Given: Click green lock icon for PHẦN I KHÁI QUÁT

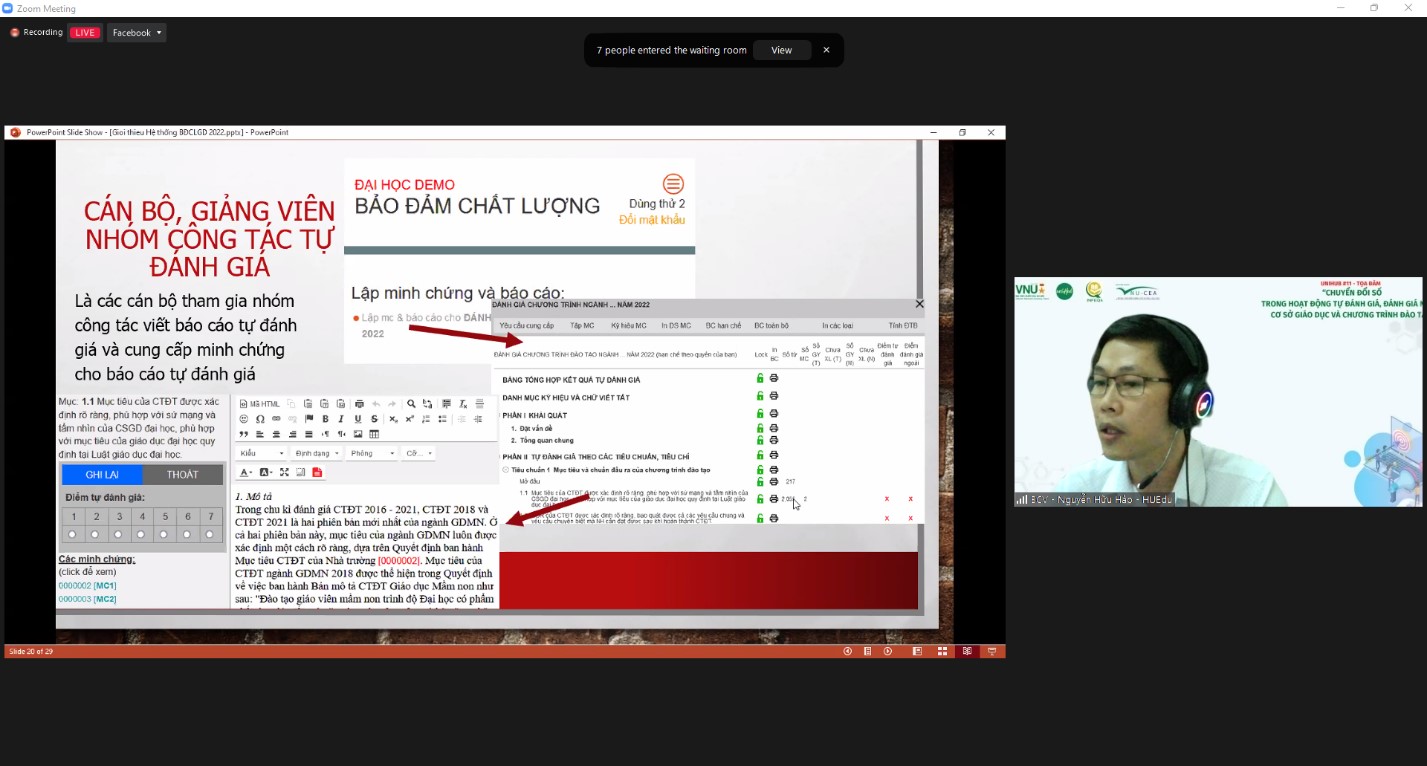Looking at the screenshot, I should [760, 413].
